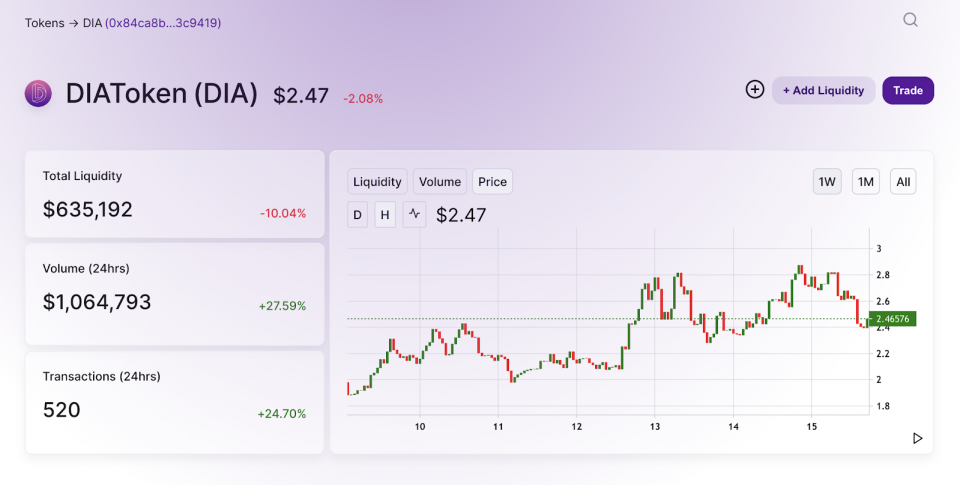Click the Total Liquidity card
This screenshot has height=485, width=960.
(x=175, y=195)
